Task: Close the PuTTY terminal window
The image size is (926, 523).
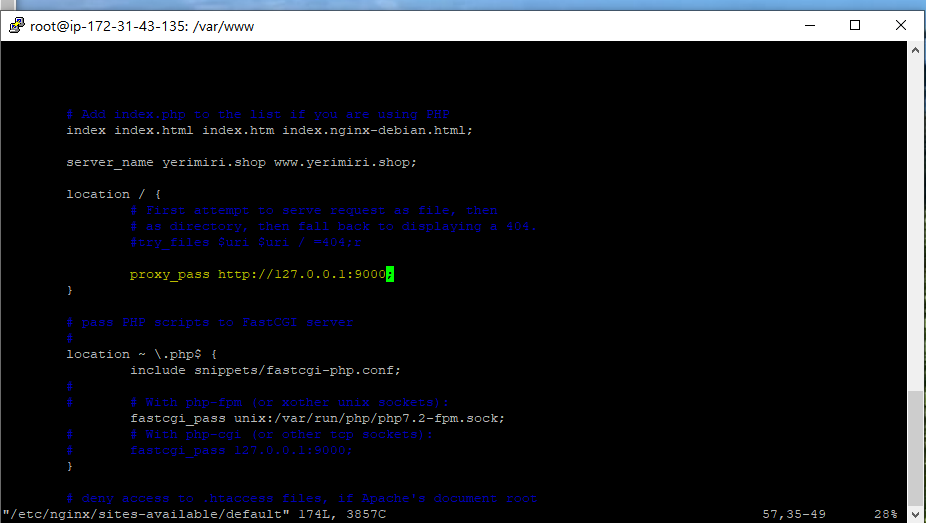Action: [x=901, y=25]
